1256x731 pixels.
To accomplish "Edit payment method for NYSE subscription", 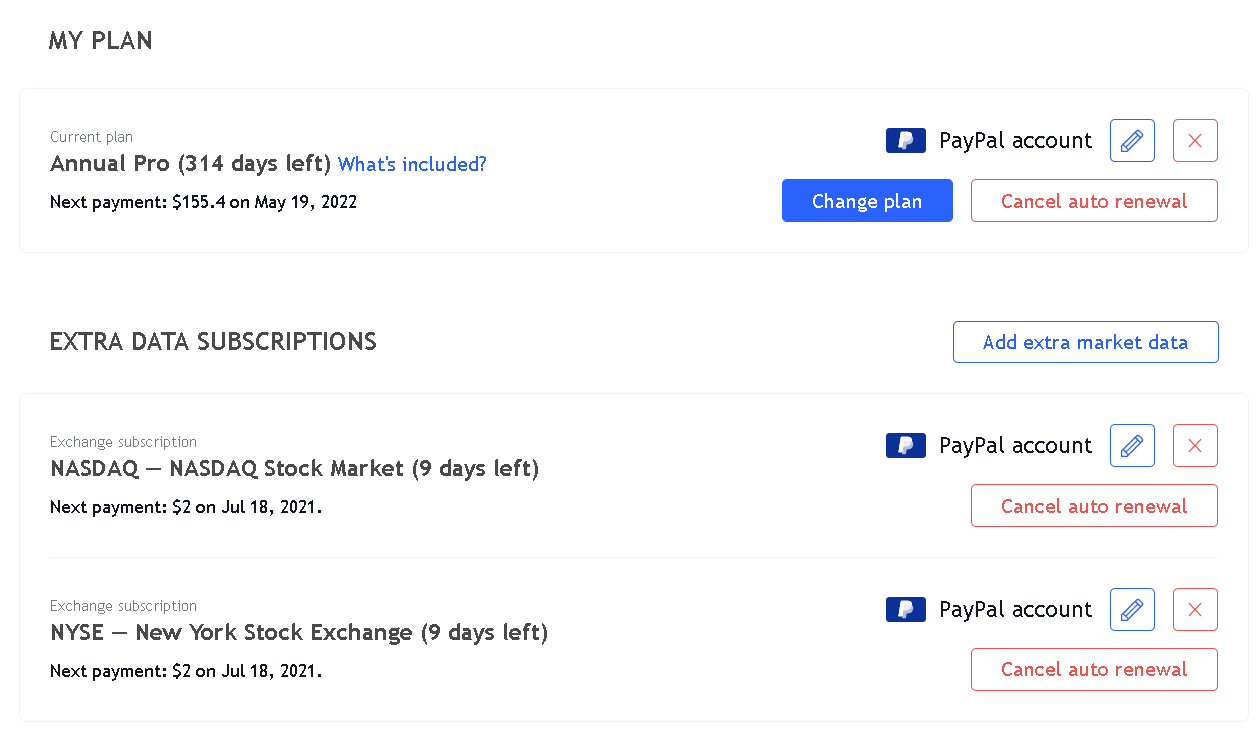I will pyautogui.click(x=1132, y=609).
